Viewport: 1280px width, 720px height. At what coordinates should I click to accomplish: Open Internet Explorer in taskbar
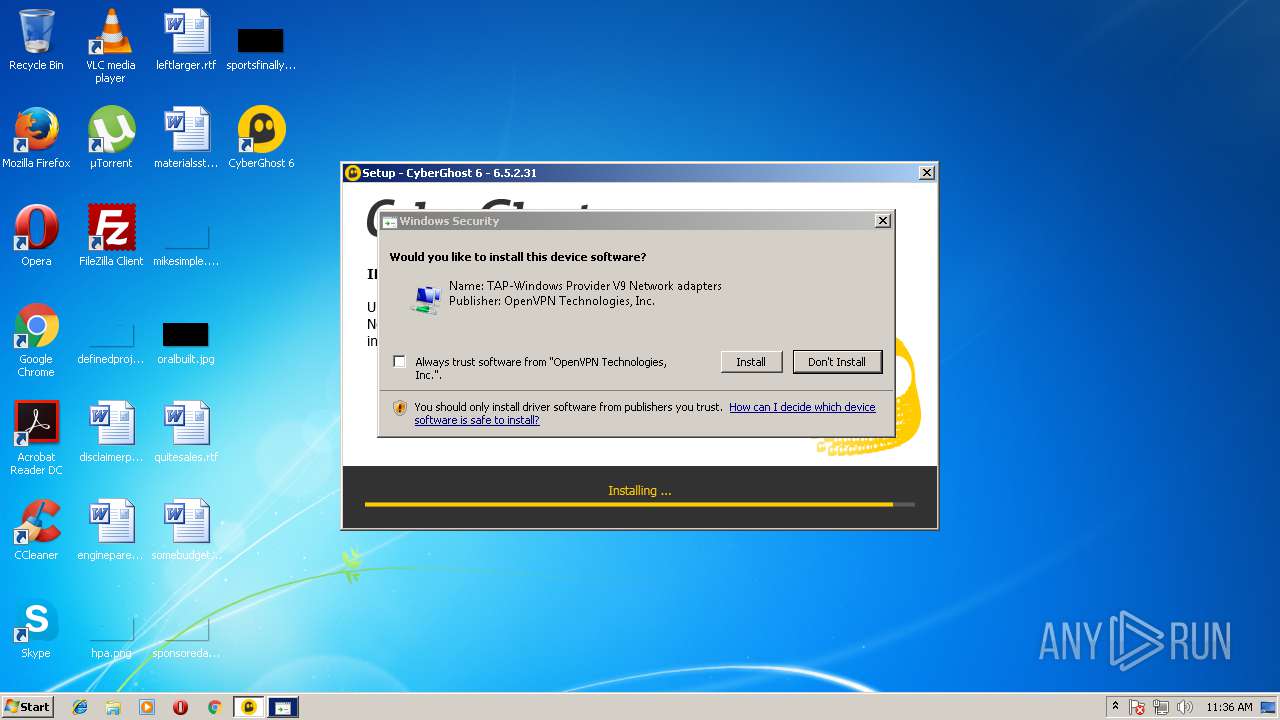80,707
